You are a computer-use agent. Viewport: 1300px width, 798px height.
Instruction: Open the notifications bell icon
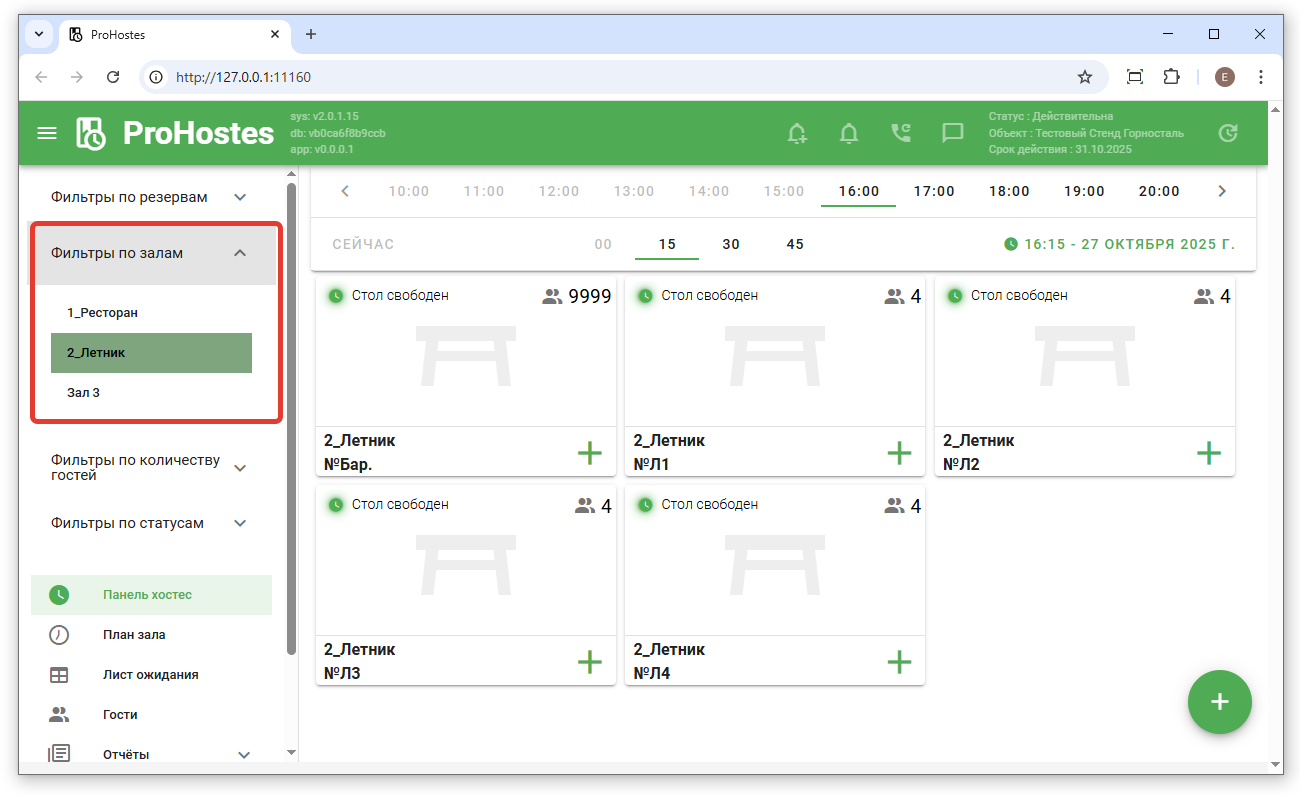click(849, 133)
